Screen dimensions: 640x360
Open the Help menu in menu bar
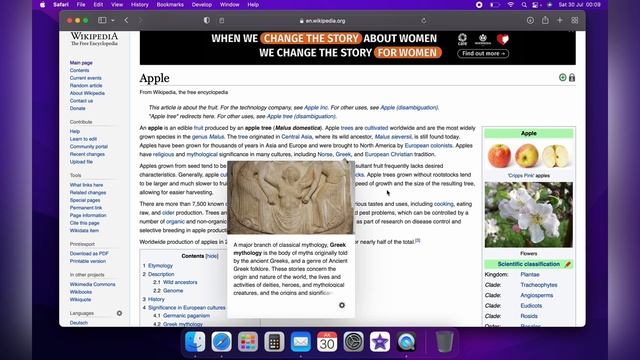253,5
